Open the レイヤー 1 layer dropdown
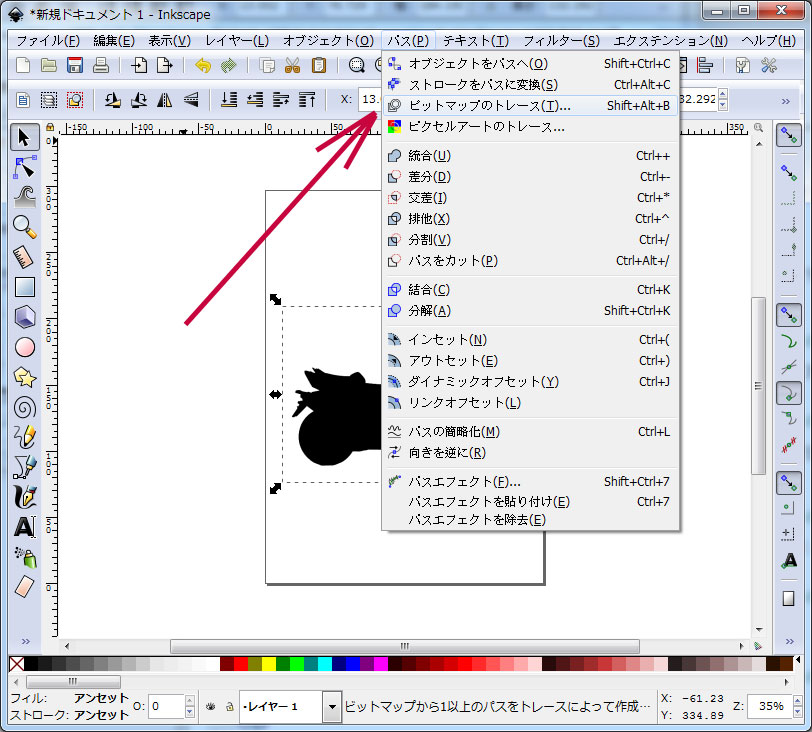 click(x=332, y=707)
